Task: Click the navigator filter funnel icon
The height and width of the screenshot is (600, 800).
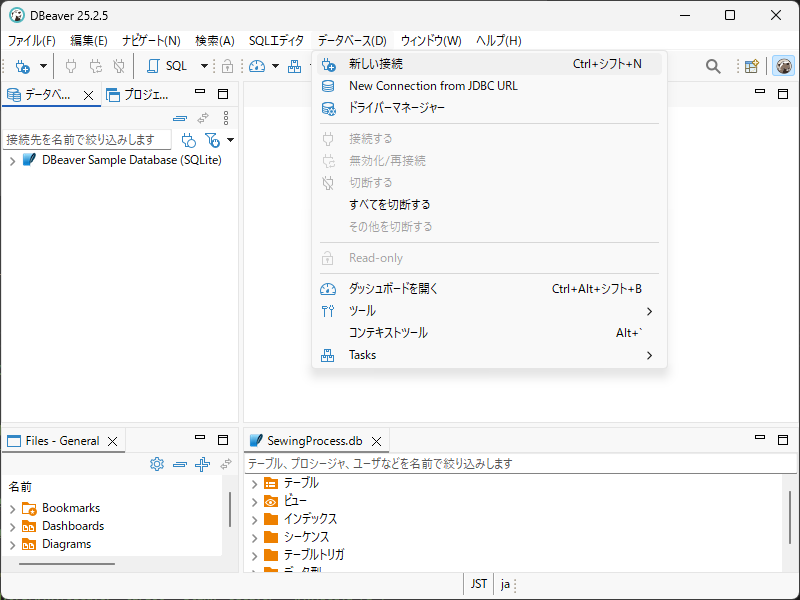Action: click(x=212, y=140)
